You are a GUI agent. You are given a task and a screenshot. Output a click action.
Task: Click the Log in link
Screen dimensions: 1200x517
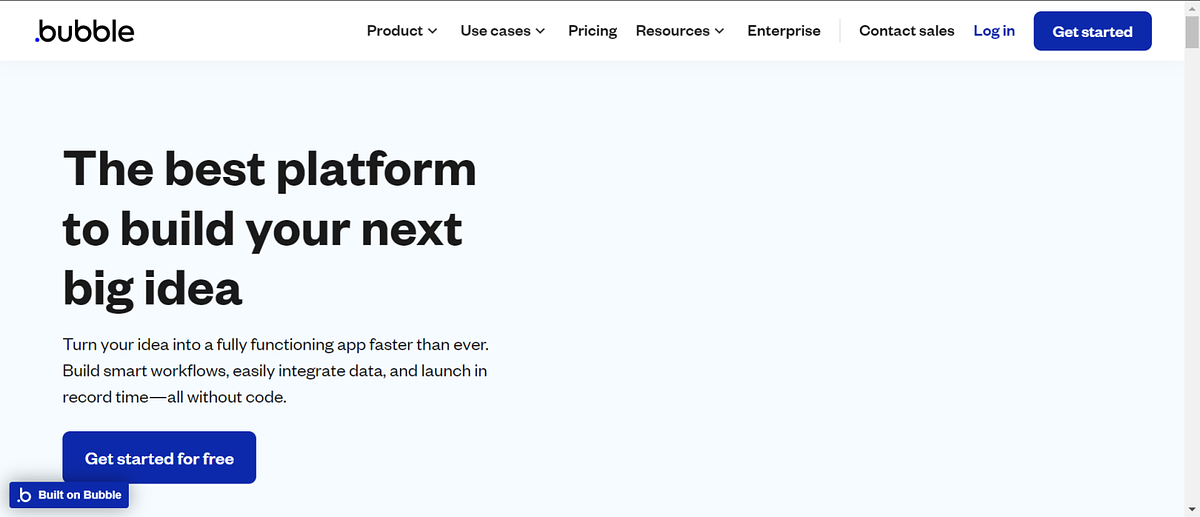994,31
